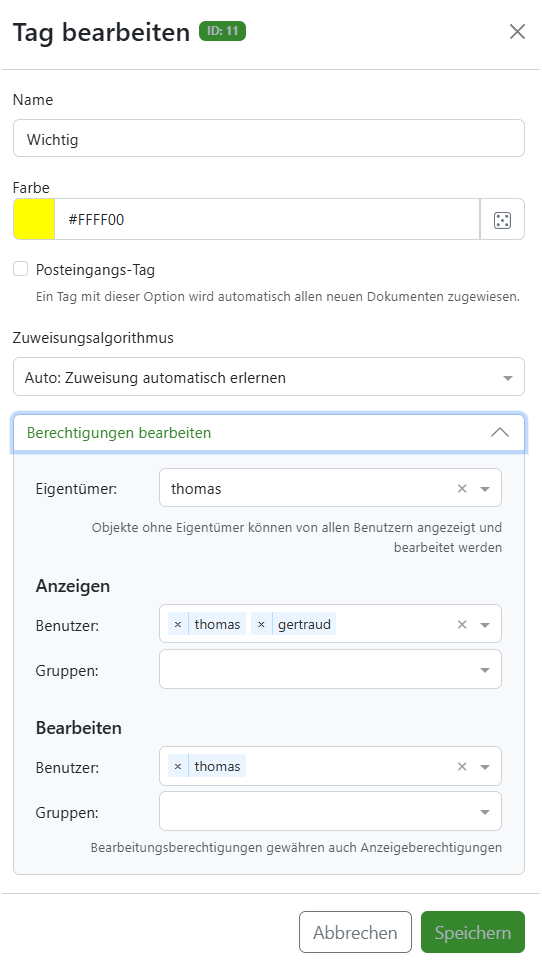Image resolution: width=542 pixels, height=963 pixels.
Task: Open the Eigentümer dropdown arrow
Action: click(x=485, y=489)
